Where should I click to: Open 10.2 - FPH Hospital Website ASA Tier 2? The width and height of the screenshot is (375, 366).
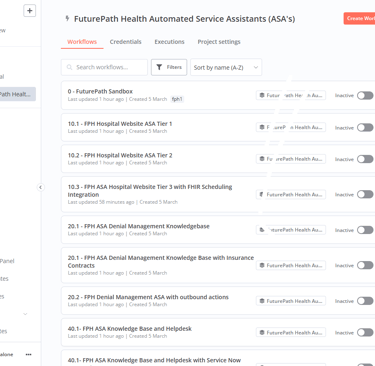[x=120, y=155]
